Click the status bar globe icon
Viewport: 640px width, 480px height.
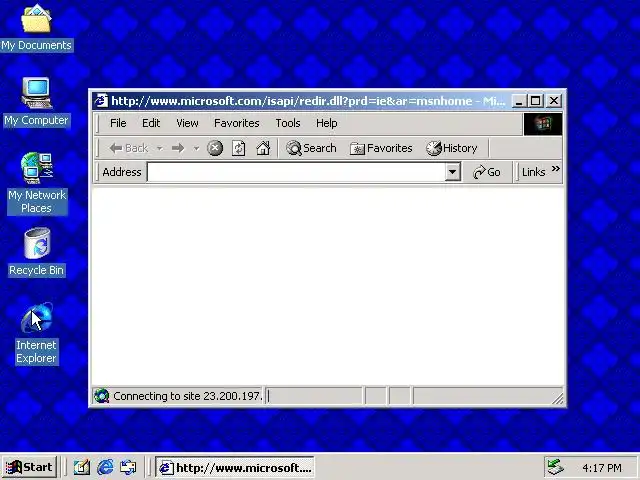click(x=101, y=396)
